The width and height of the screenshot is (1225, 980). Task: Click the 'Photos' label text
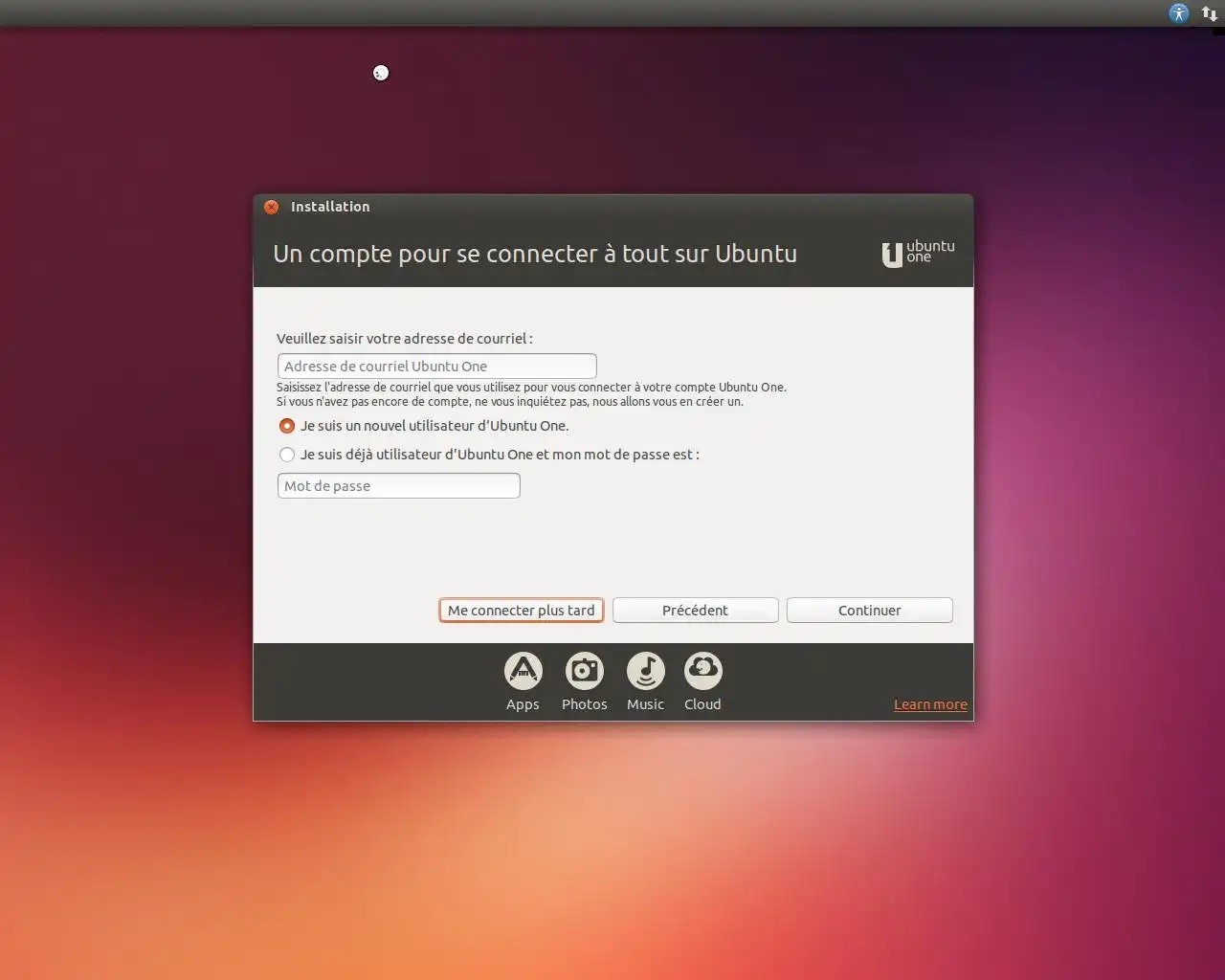tap(585, 704)
